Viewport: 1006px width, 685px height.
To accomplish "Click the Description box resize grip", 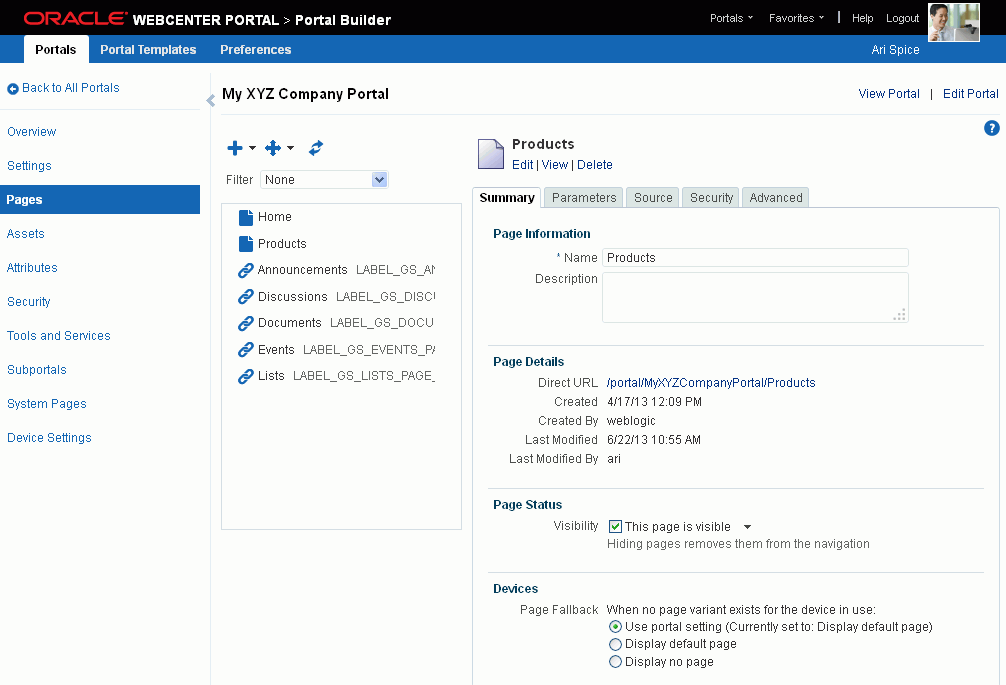I will pyautogui.click(x=899, y=314).
